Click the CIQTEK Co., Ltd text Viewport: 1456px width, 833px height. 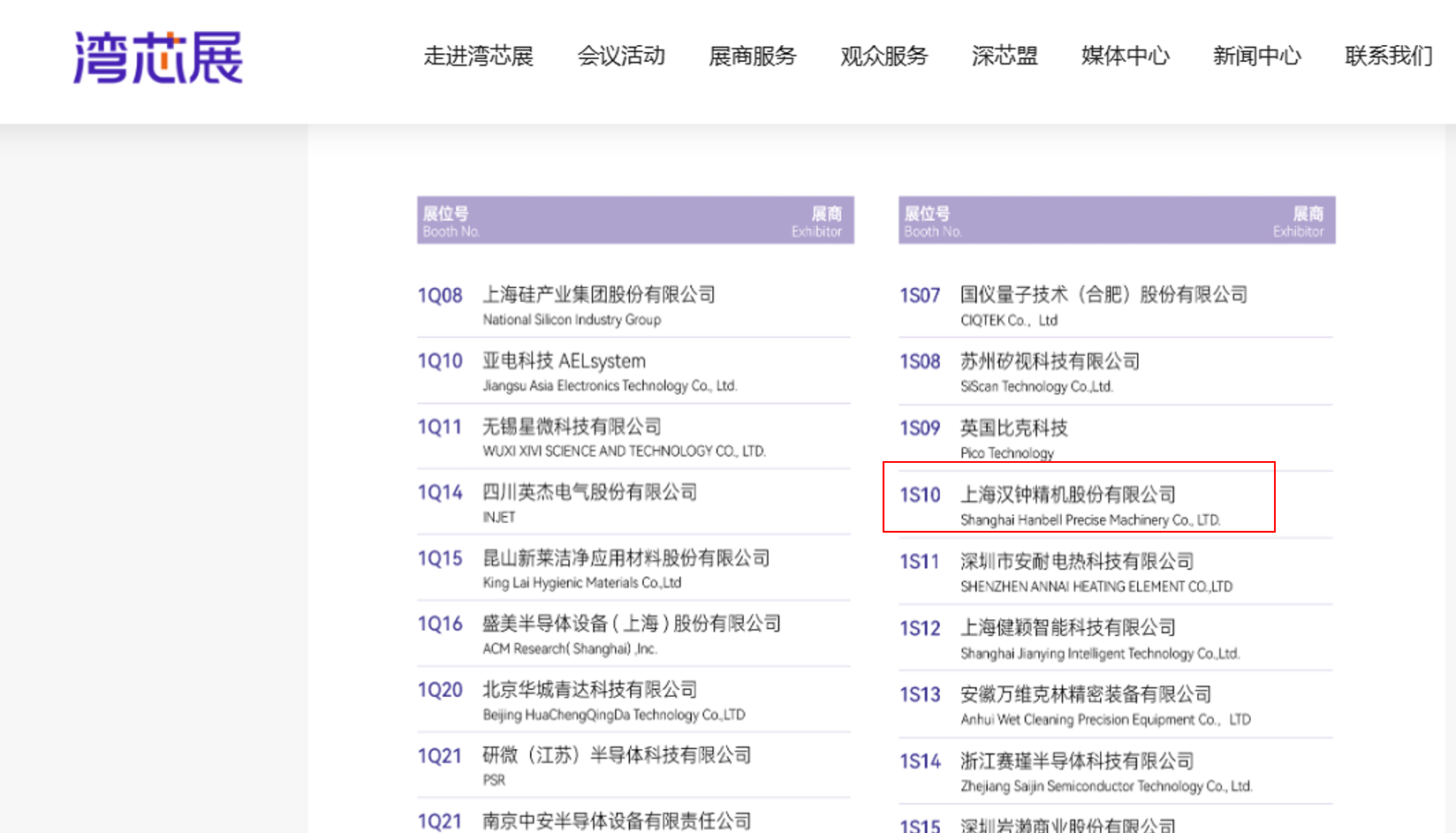[x=1009, y=321]
